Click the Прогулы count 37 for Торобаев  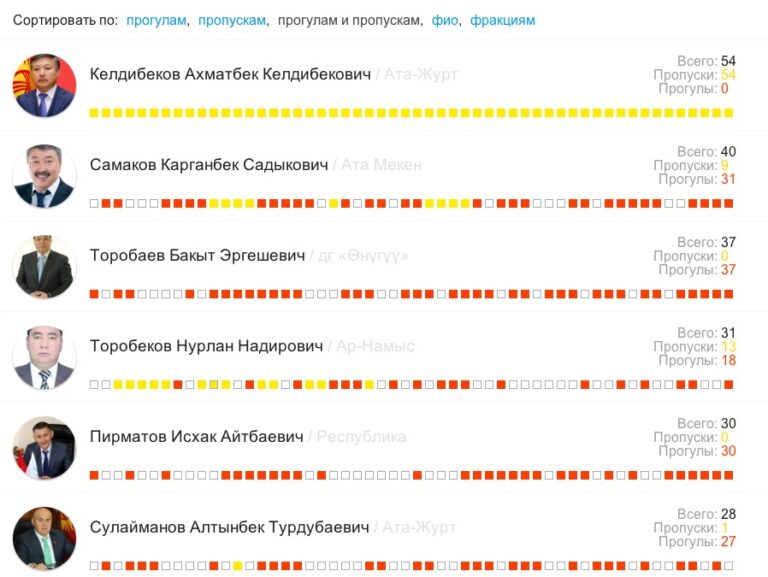[728, 270]
